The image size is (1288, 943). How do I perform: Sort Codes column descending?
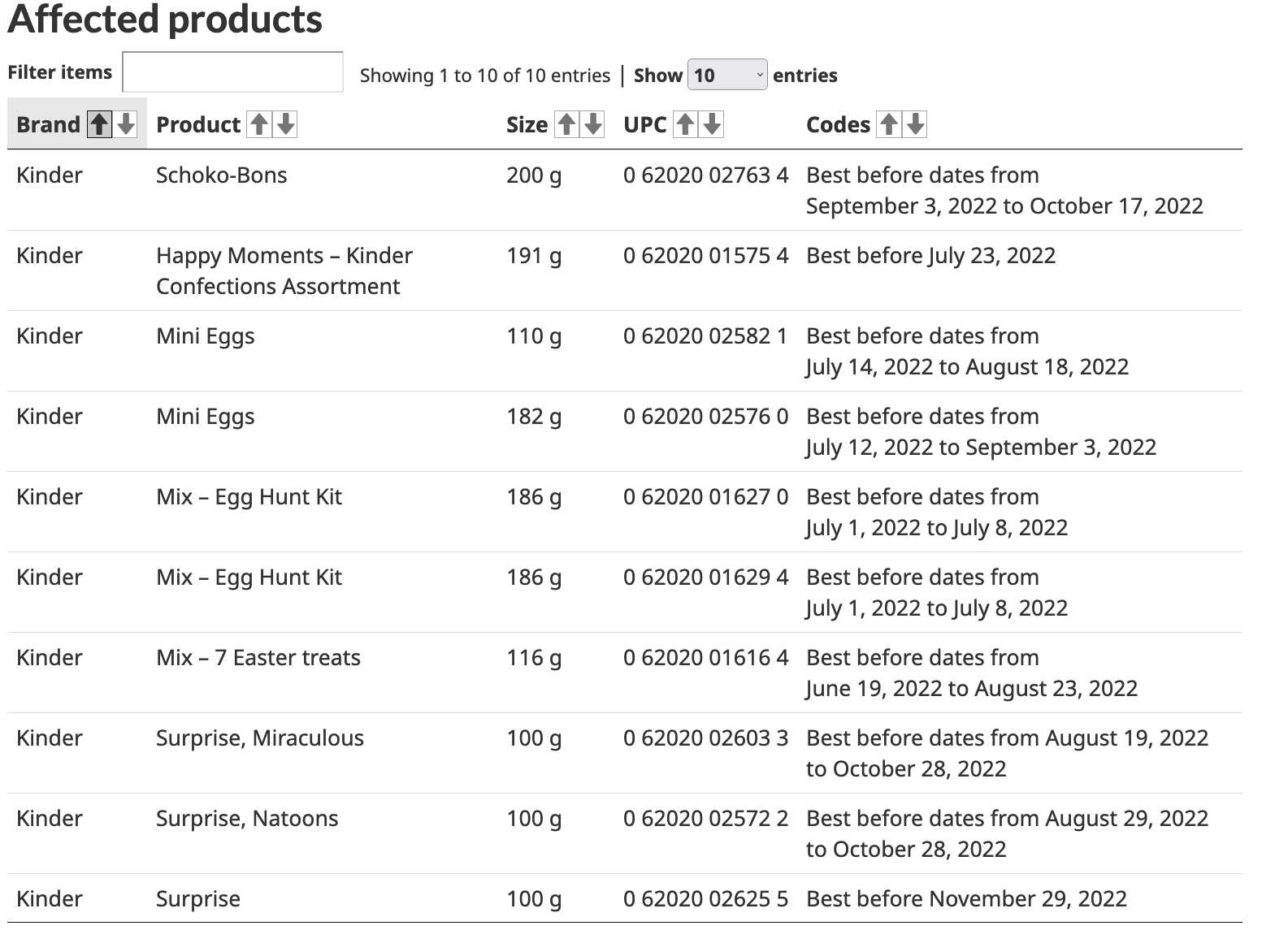(x=916, y=124)
